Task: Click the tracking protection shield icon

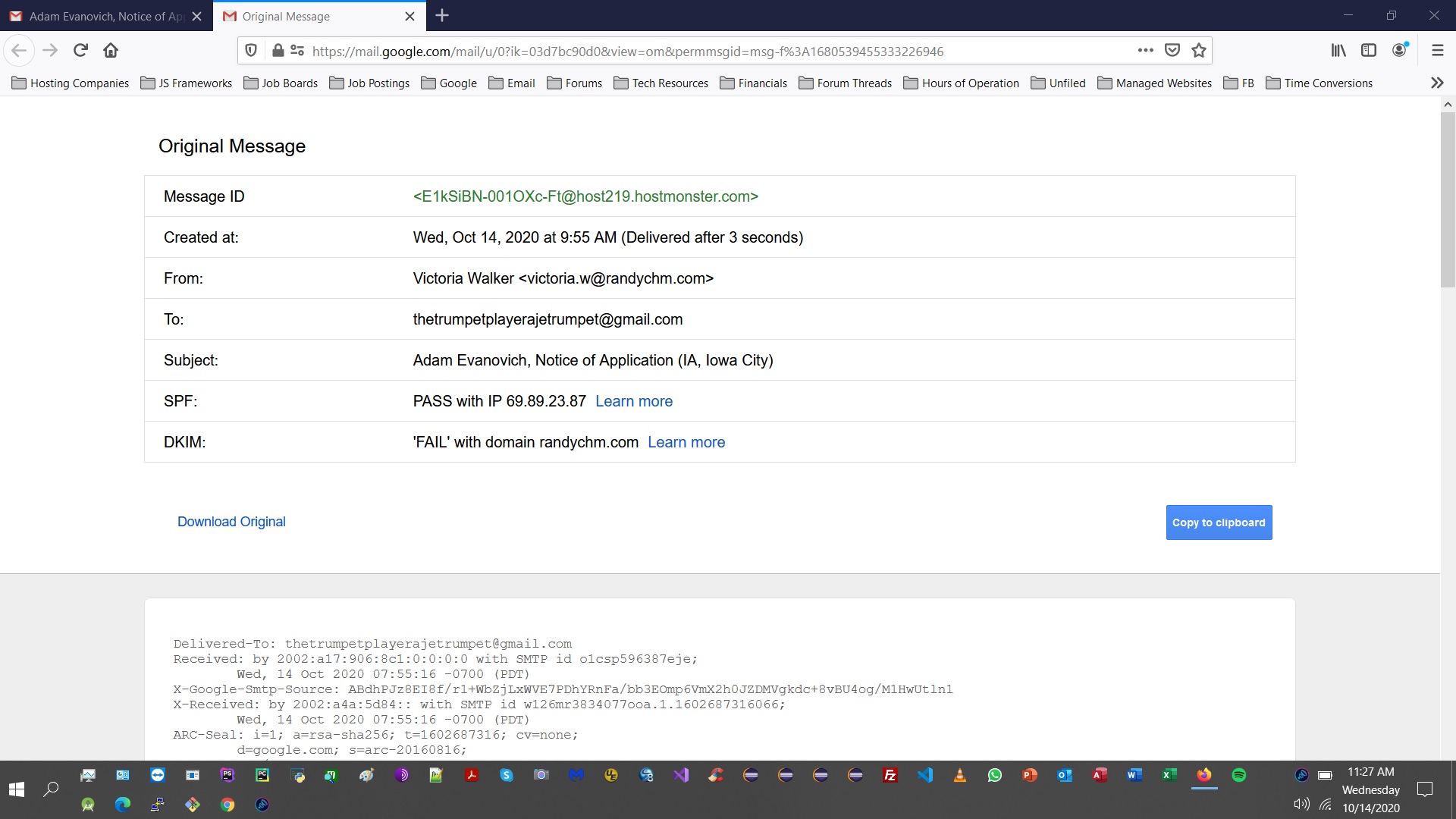Action: pyautogui.click(x=251, y=50)
